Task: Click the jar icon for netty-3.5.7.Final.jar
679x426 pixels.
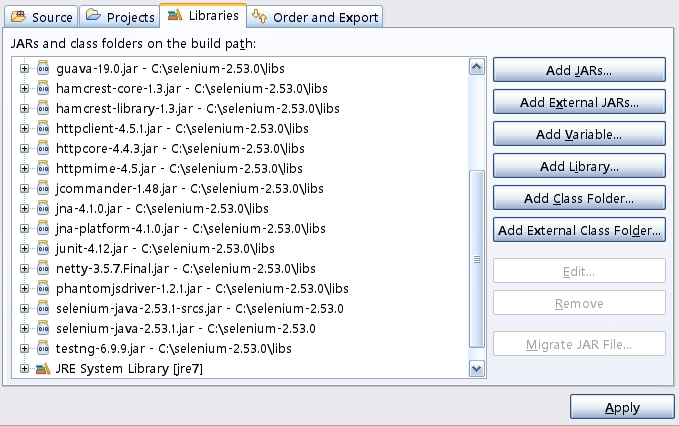Action: click(43, 268)
